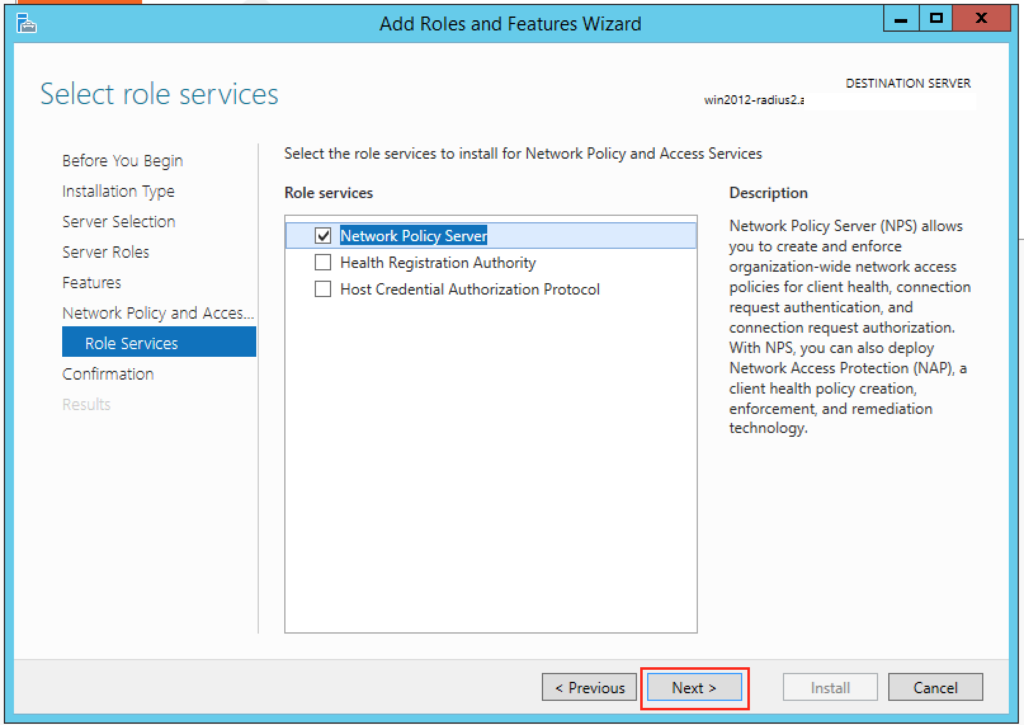Select the Network Policy Server list entry
1024x725 pixels.
pyautogui.click(x=413, y=235)
